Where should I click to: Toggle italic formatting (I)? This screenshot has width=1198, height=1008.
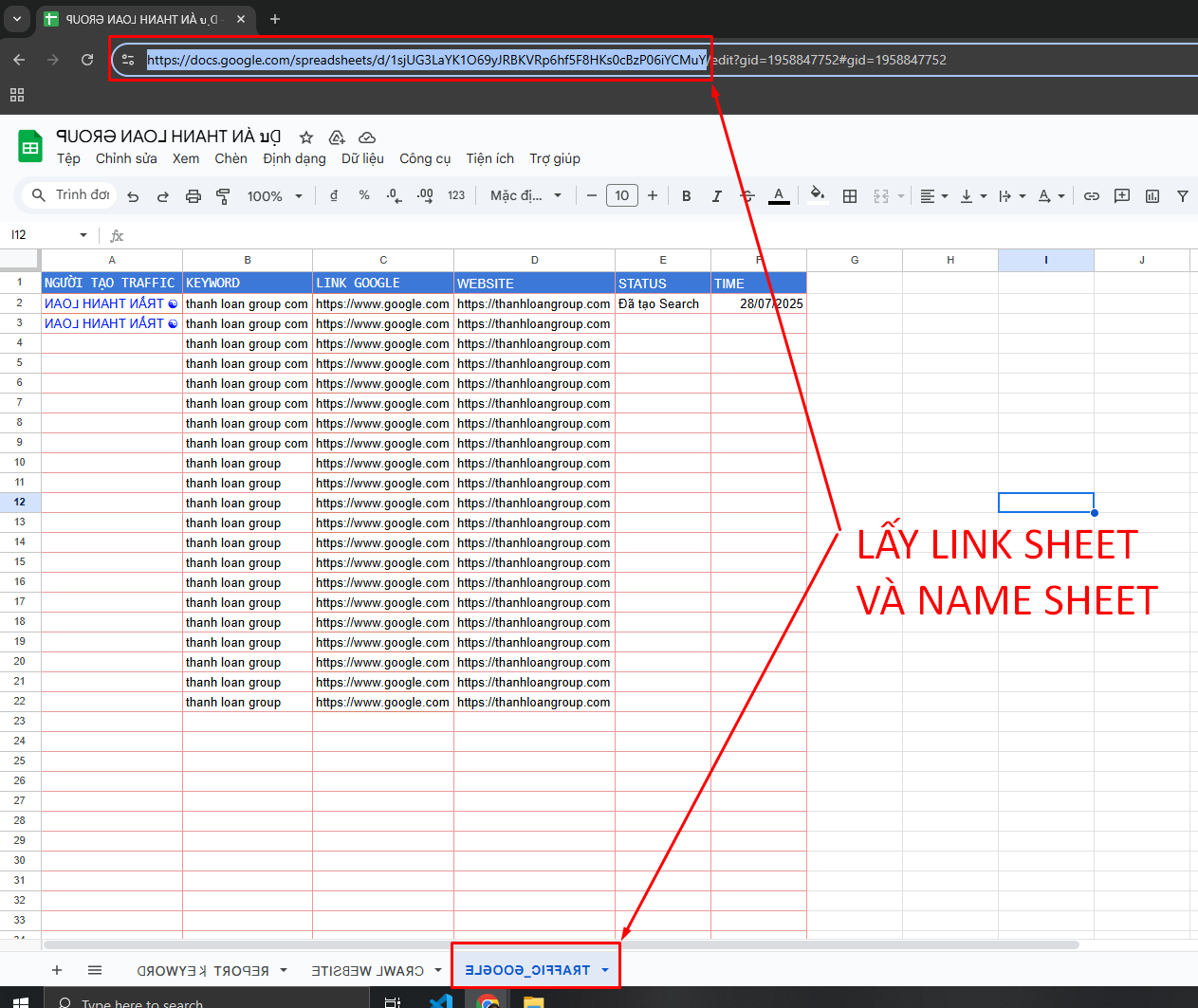pos(717,195)
